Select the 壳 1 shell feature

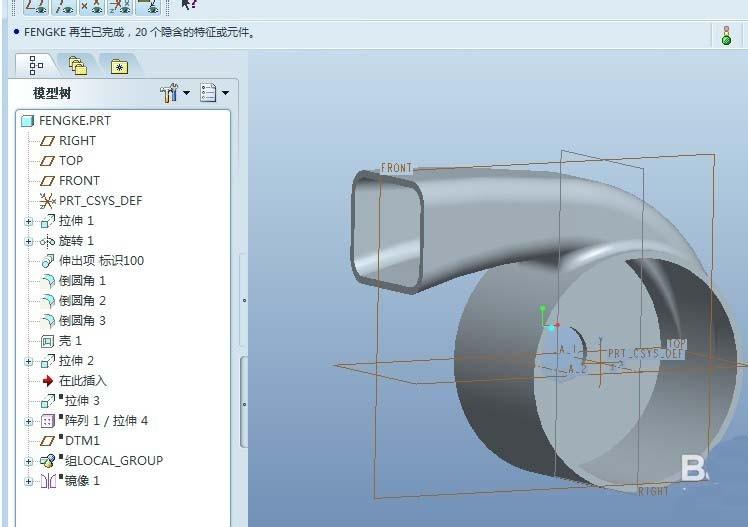pyautogui.click(x=70, y=341)
